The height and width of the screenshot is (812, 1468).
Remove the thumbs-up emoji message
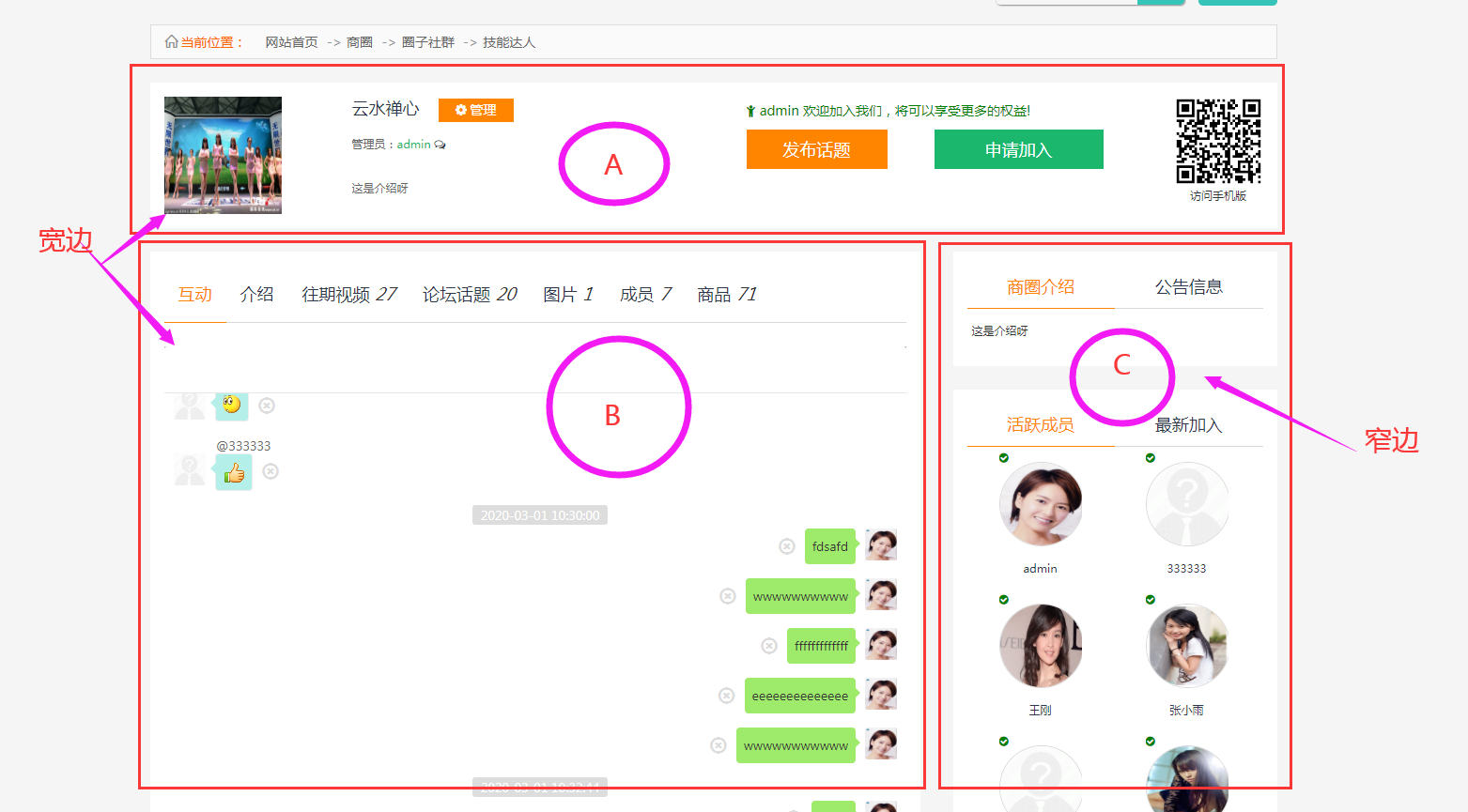pos(270,471)
